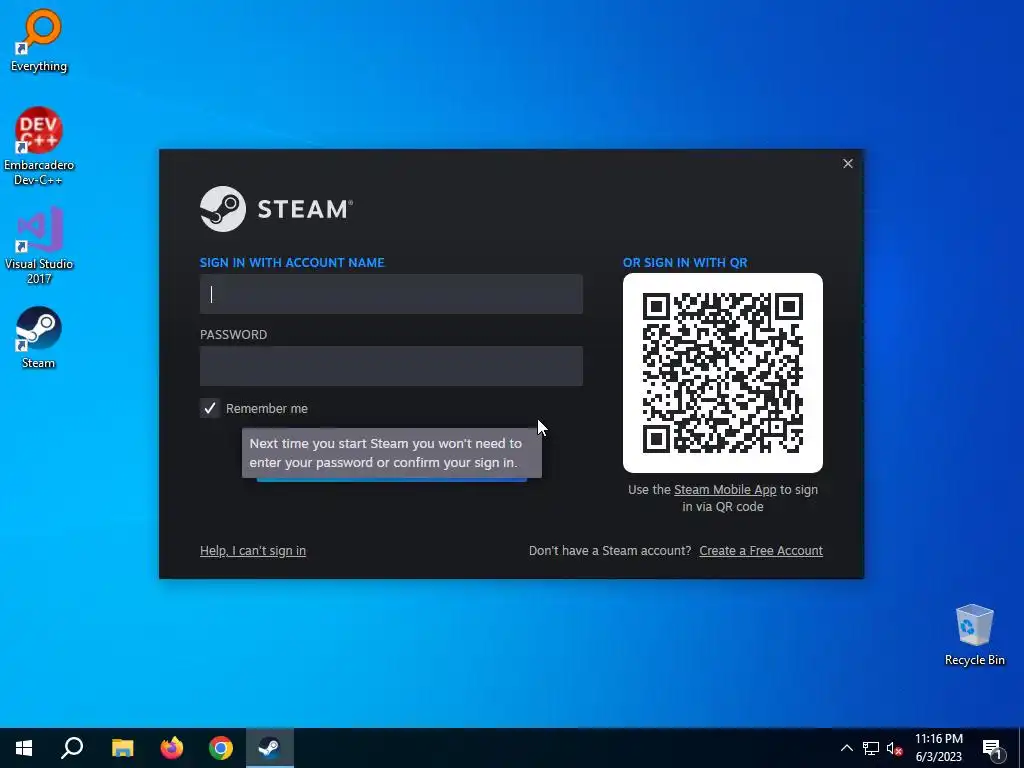Click the muted volume tray icon

coord(895,748)
